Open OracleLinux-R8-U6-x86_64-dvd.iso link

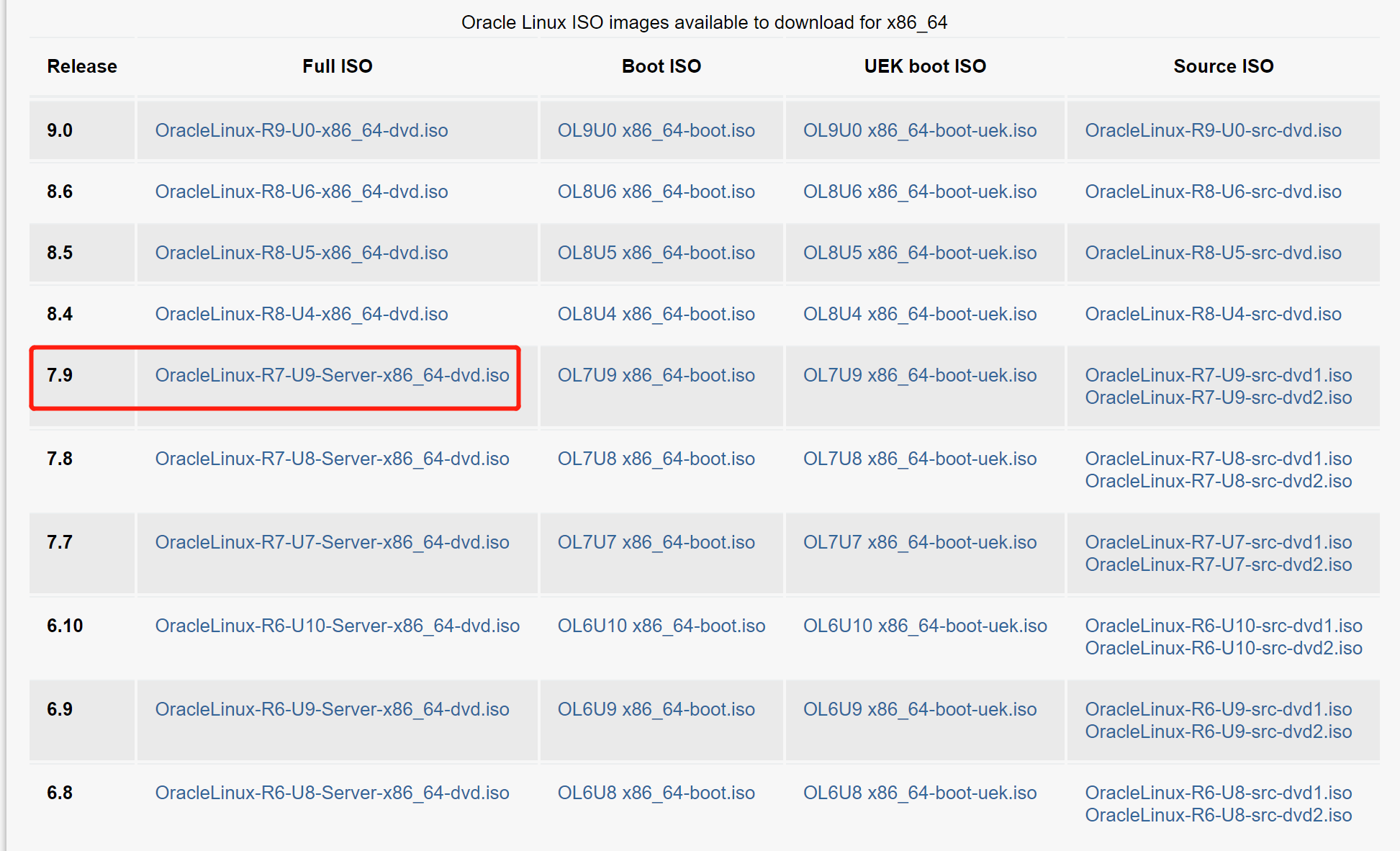pos(301,192)
